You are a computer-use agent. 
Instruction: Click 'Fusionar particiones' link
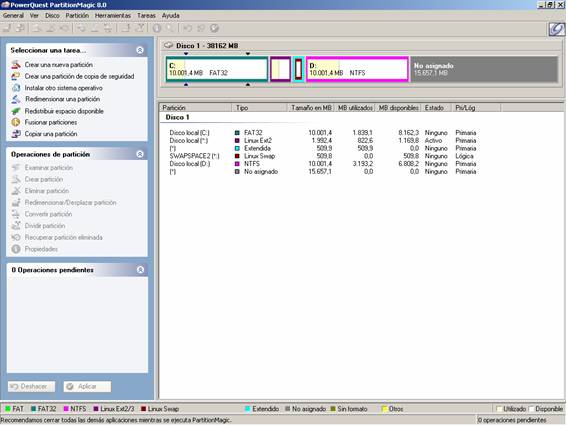(x=51, y=122)
